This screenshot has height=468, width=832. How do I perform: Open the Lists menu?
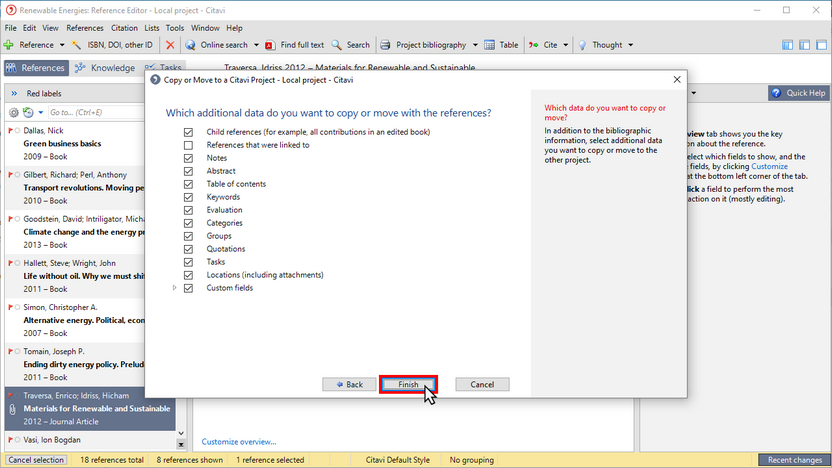152,28
